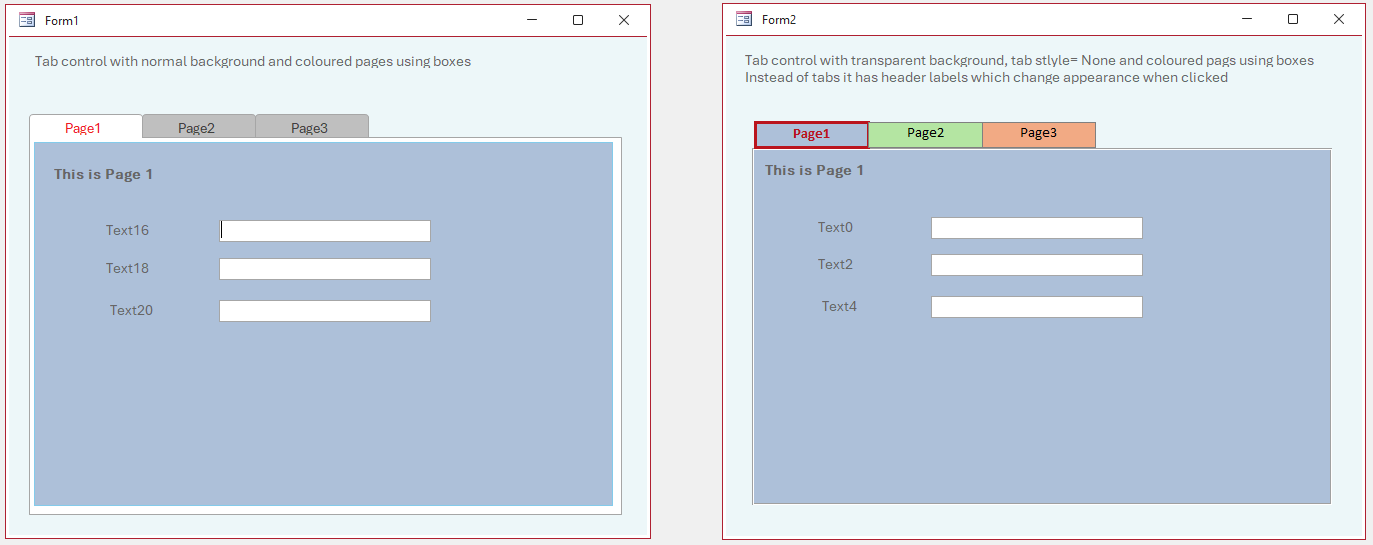Click the Text2 label
Viewport: 1373px width, 545px height.
(x=835, y=264)
